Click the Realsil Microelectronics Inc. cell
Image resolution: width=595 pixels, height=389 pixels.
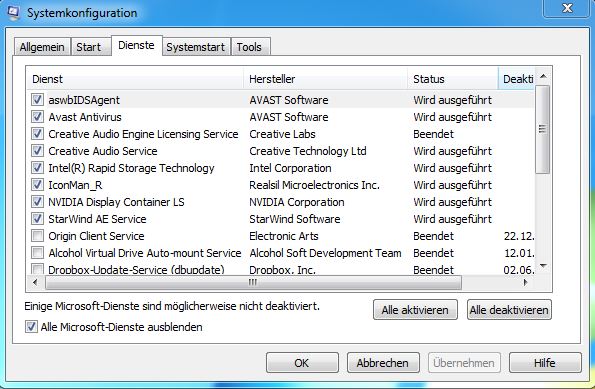coord(315,185)
